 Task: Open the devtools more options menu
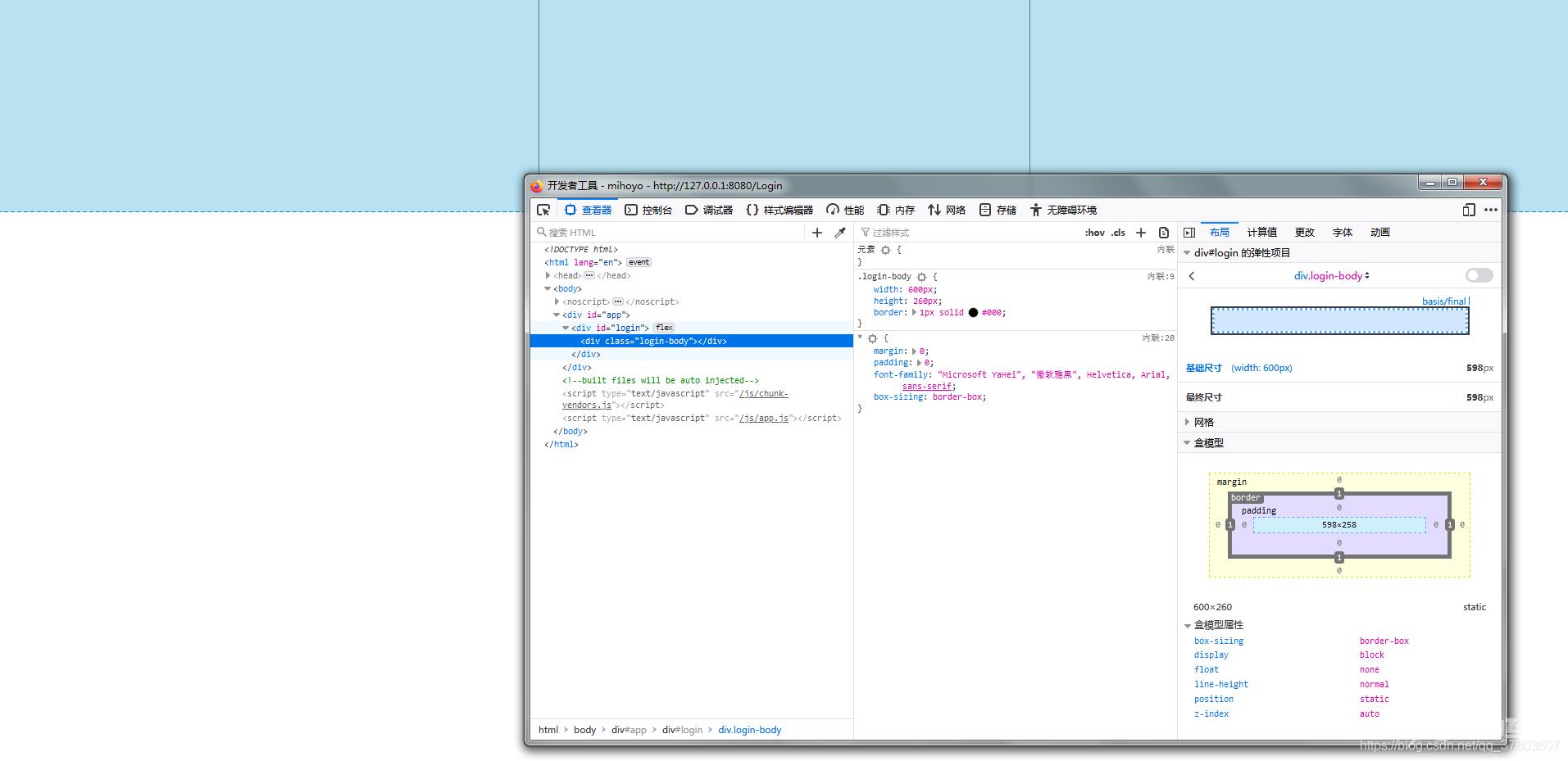point(1491,211)
